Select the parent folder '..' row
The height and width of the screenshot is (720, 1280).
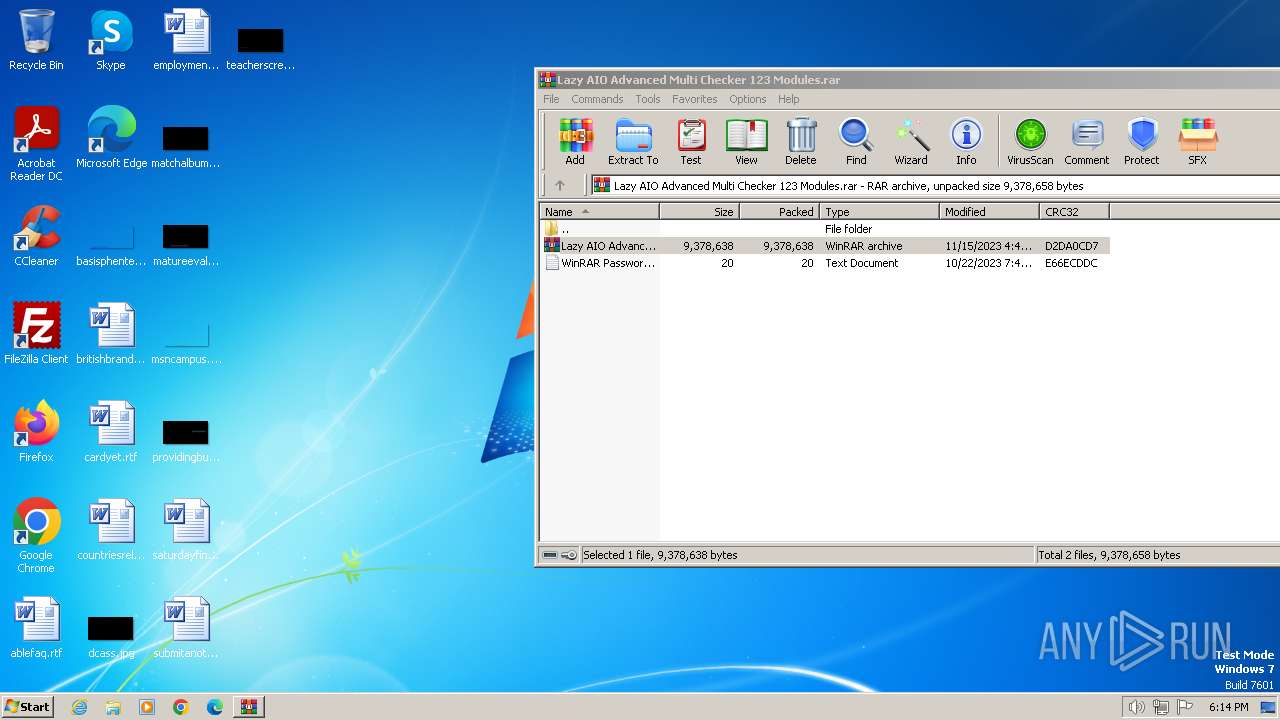pos(825,229)
